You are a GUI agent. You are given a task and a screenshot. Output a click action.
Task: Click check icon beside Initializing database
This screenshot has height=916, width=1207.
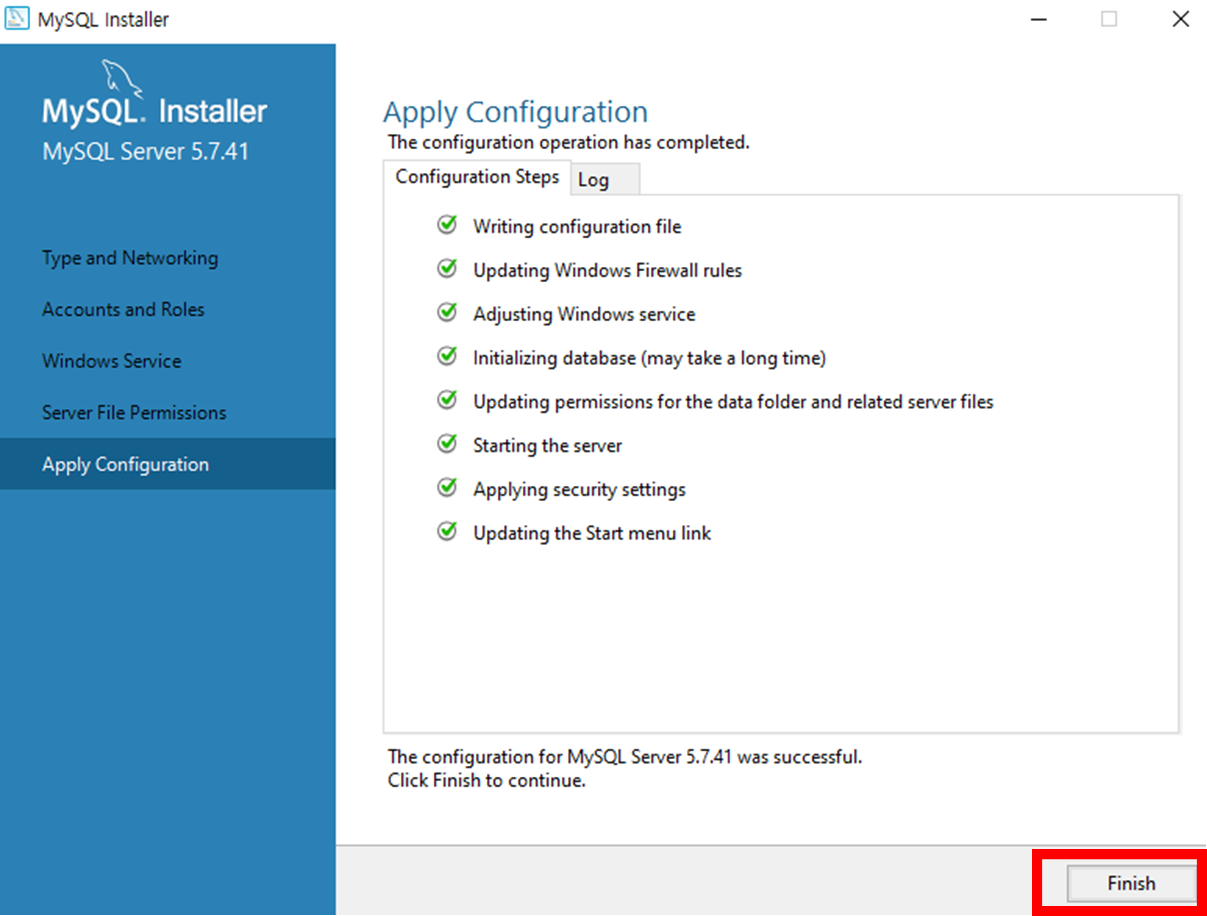(447, 356)
